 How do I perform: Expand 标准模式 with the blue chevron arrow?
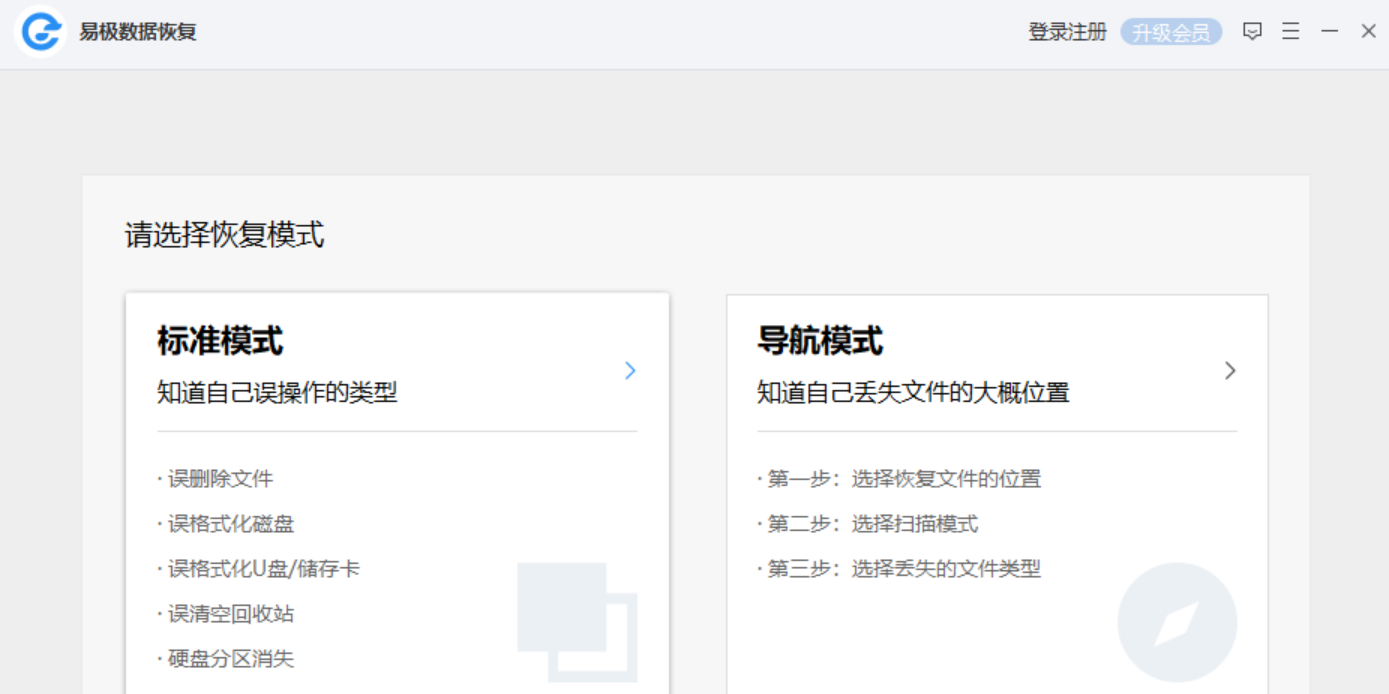630,371
